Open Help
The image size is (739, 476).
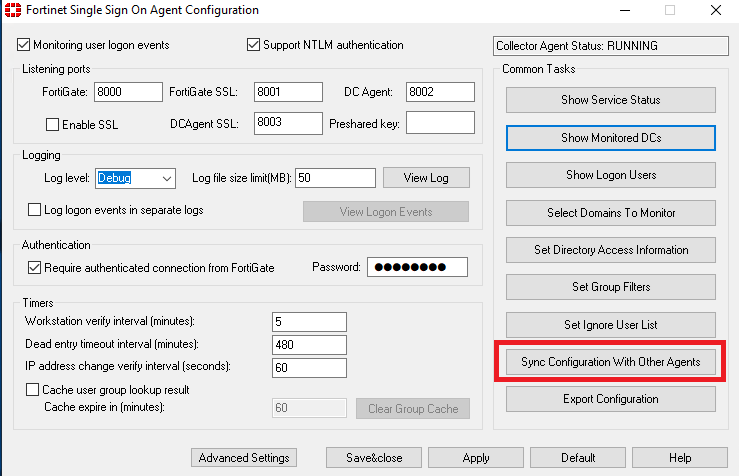click(680, 458)
